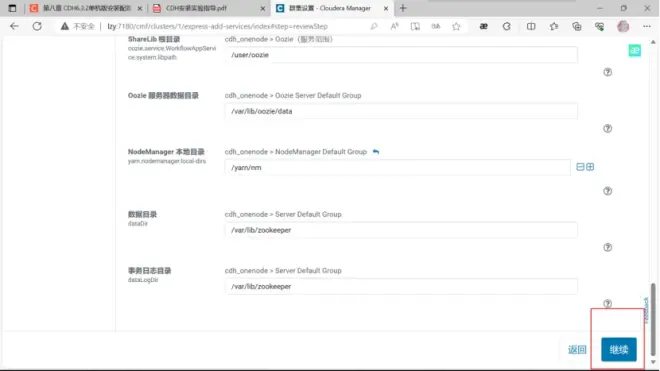
Task: Open help for the dataLogDir field
Action: [x=607, y=303]
